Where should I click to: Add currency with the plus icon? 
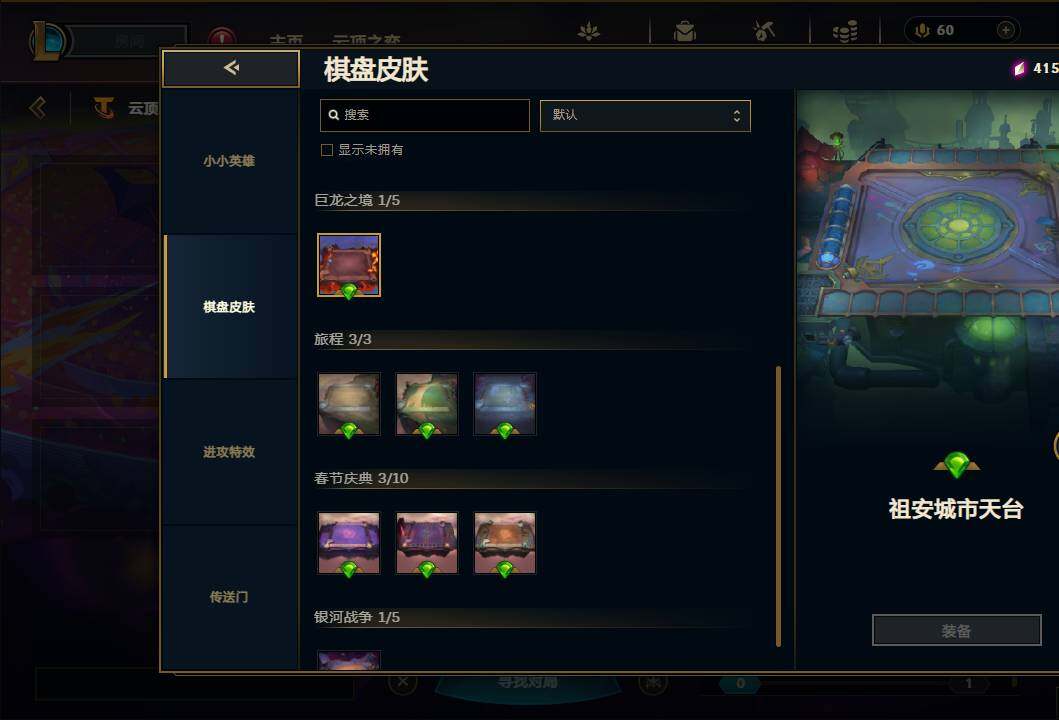tap(1006, 30)
